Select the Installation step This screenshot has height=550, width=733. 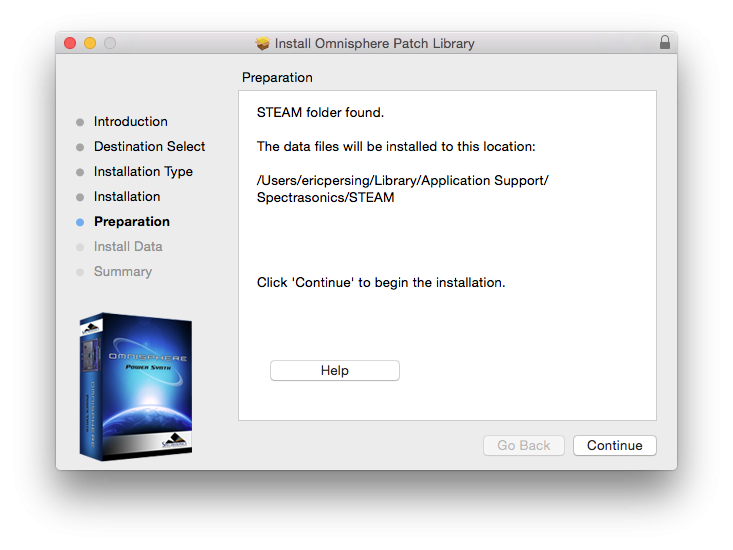pyautogui.click(x=127, y=196)
